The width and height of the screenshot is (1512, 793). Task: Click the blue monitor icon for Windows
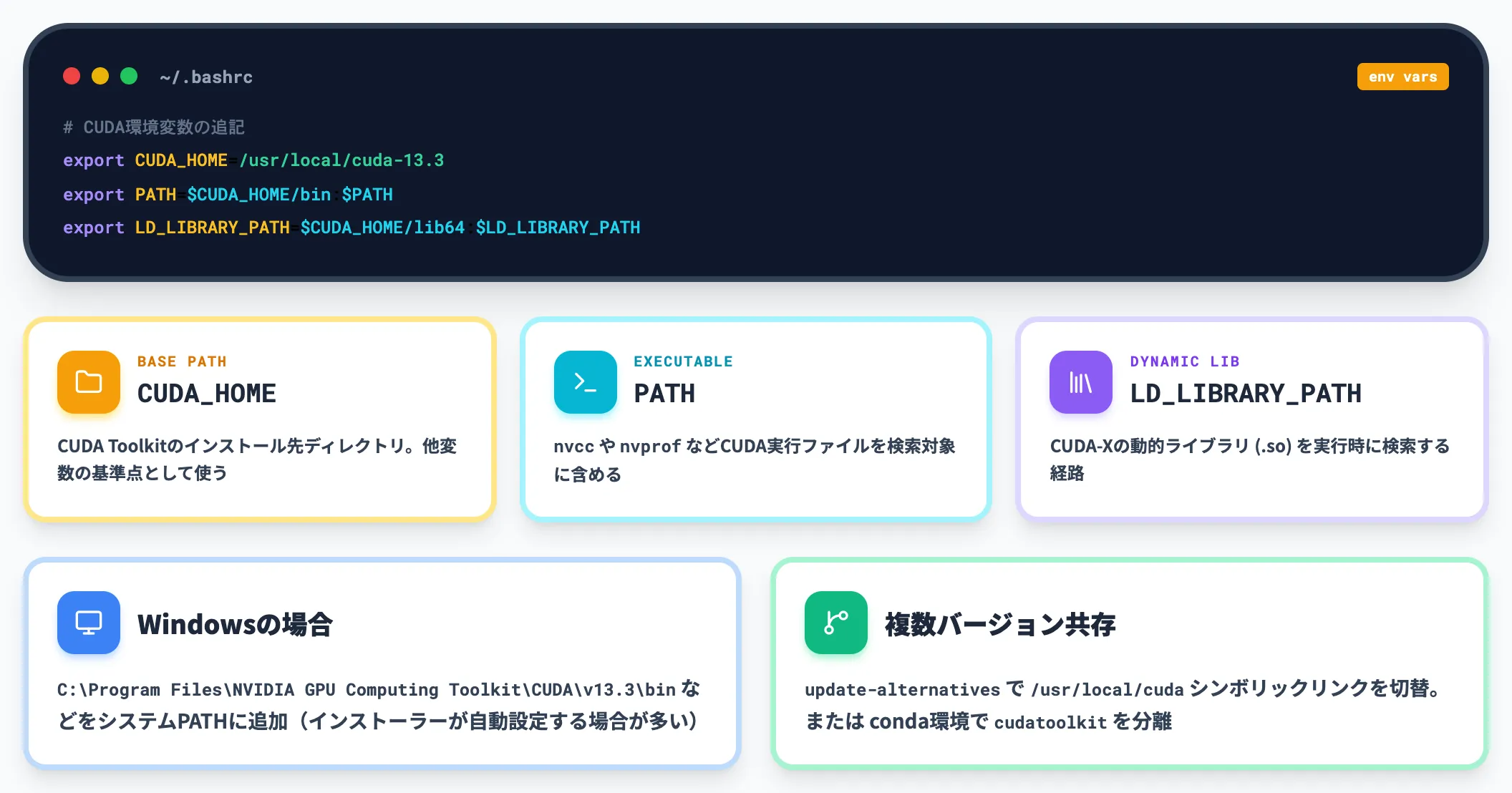click(x=89, y=623)
